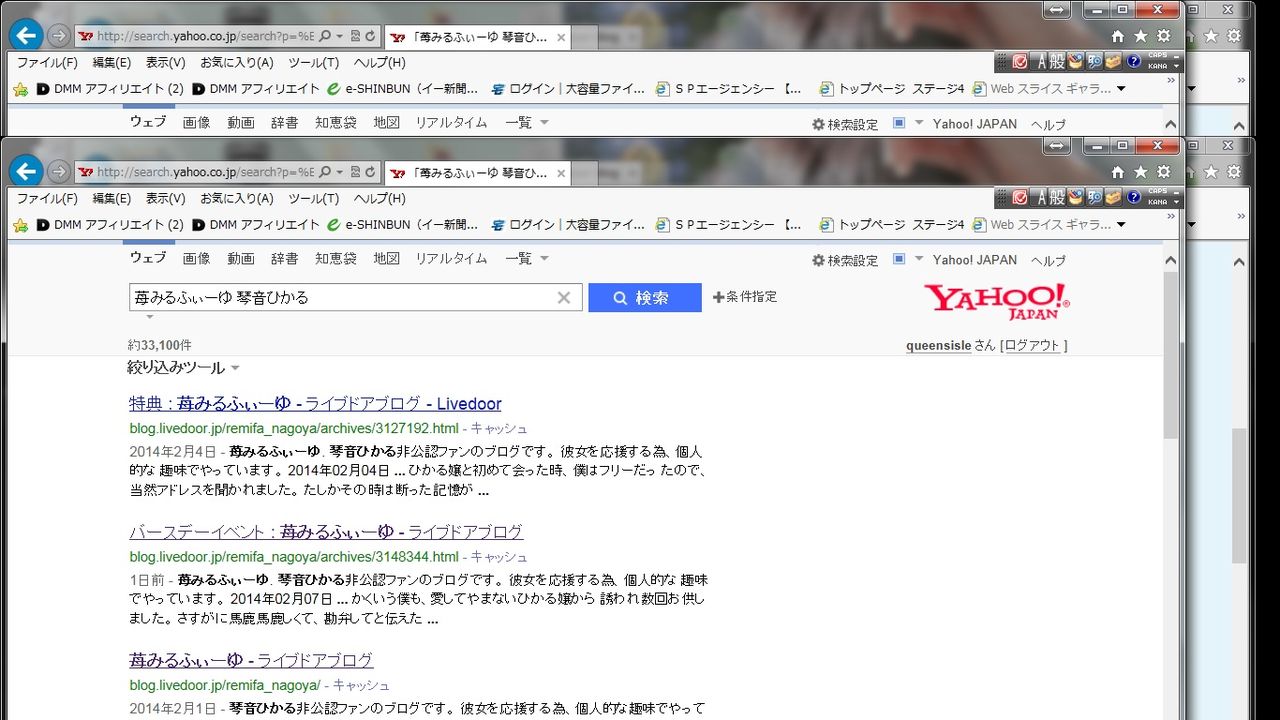Click the ログアウト link
The width and height of the screenshot is (1280, 720).
click(x=1031, y=345)
